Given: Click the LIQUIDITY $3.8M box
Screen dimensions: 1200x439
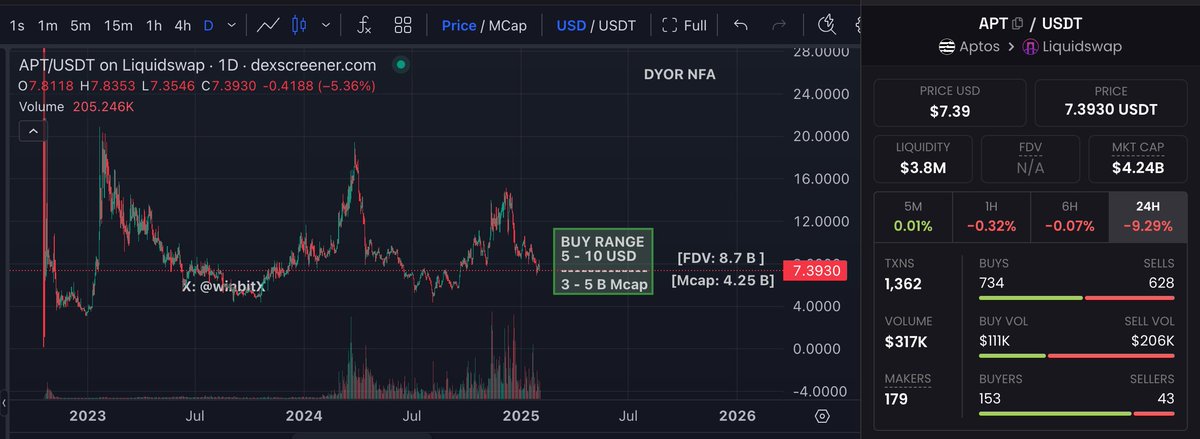Looking at the screenshot, I should tap(923, 158).
